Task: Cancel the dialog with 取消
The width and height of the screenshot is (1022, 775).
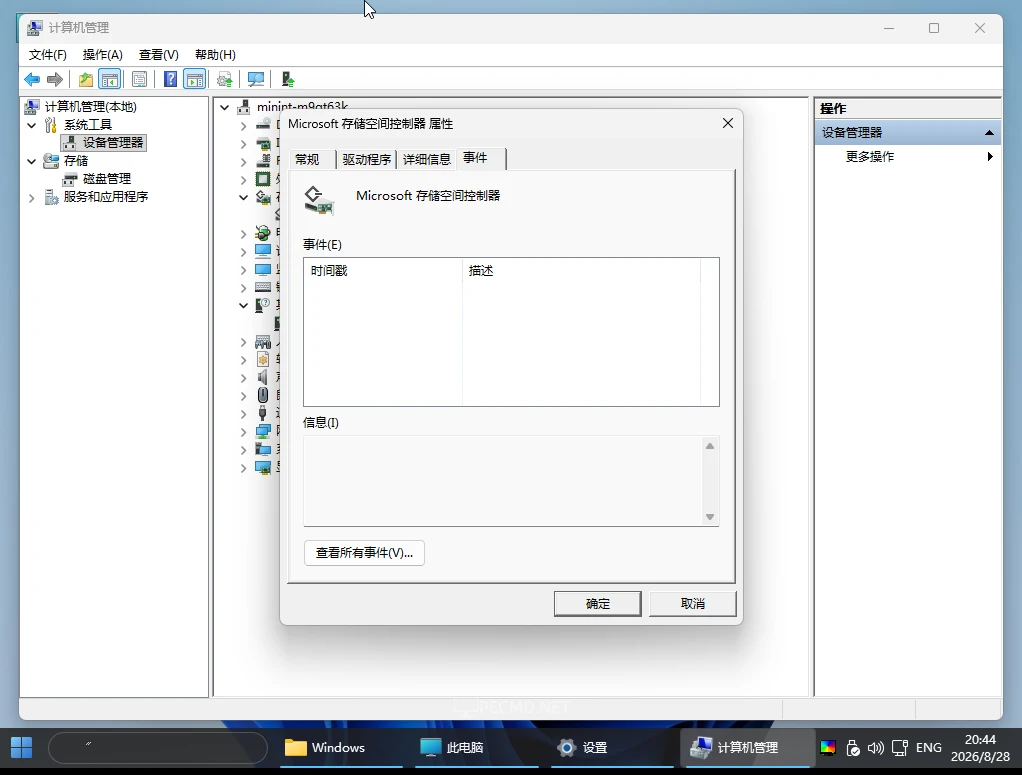Action: 693,604
